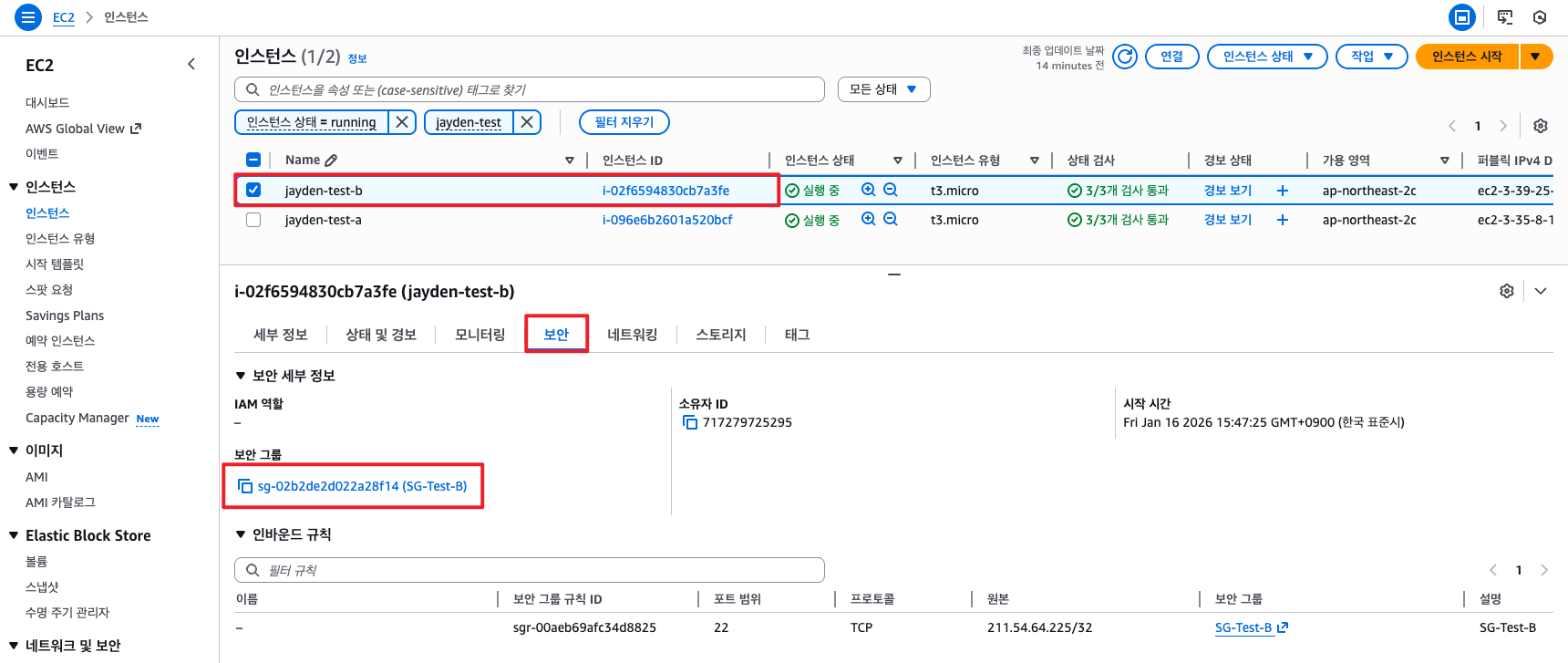
Task: Remove the 'running' state filter chip
Action: [x=402, y=122]
